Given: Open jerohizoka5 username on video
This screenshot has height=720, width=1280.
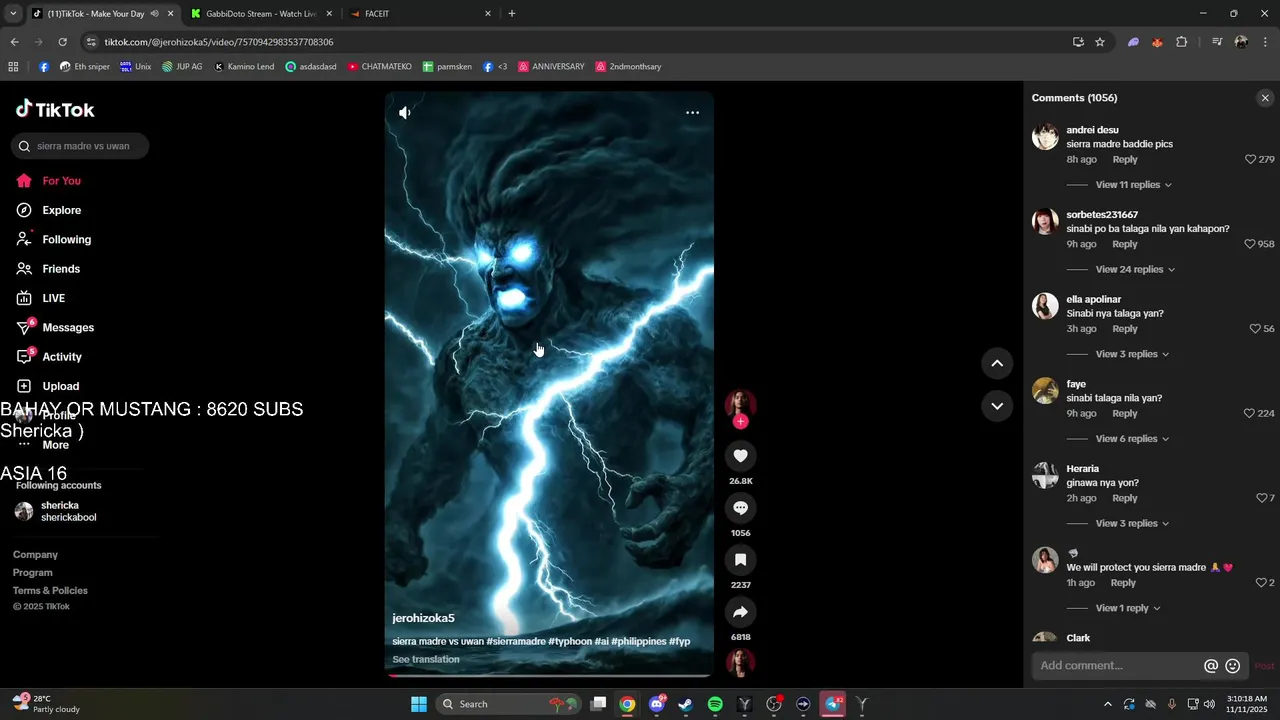Looking at the screenshot, I should click(x=423, y=619).
